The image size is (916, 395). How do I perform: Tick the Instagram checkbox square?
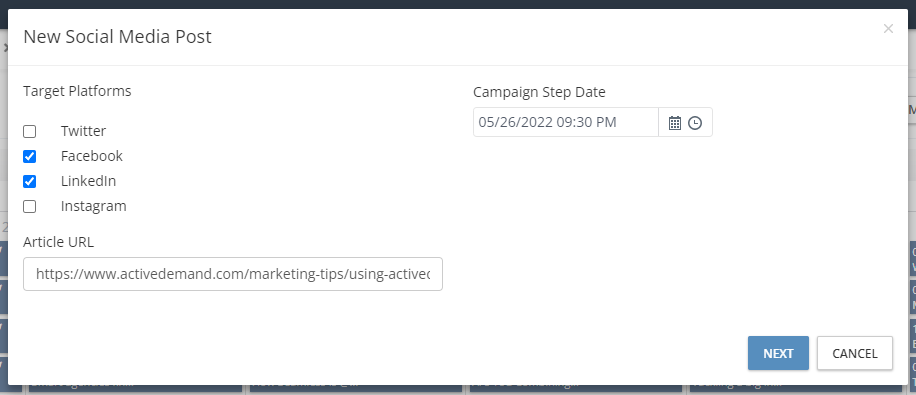(30, 207)
